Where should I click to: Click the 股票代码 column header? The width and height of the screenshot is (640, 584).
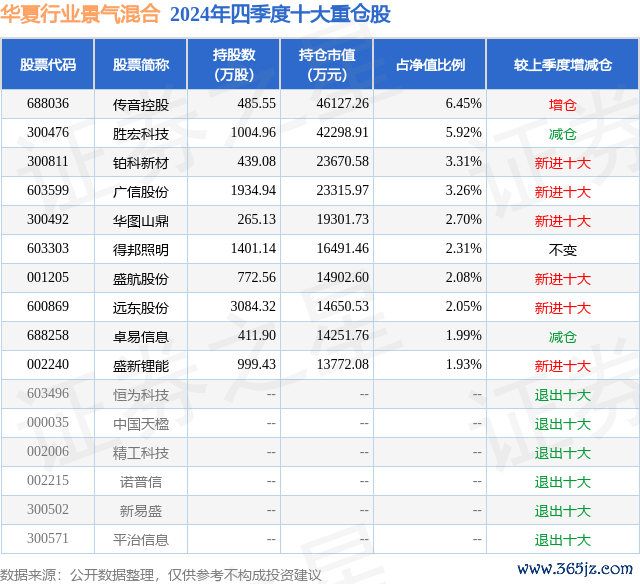[x=48, y=64]
